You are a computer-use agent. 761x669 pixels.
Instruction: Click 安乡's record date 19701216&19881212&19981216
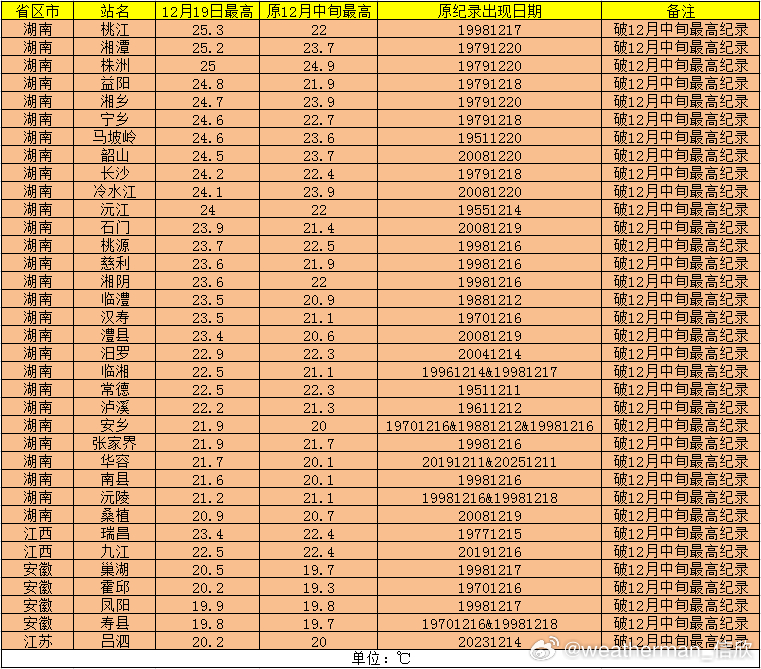pyautogui.click(x=490, y=426)
